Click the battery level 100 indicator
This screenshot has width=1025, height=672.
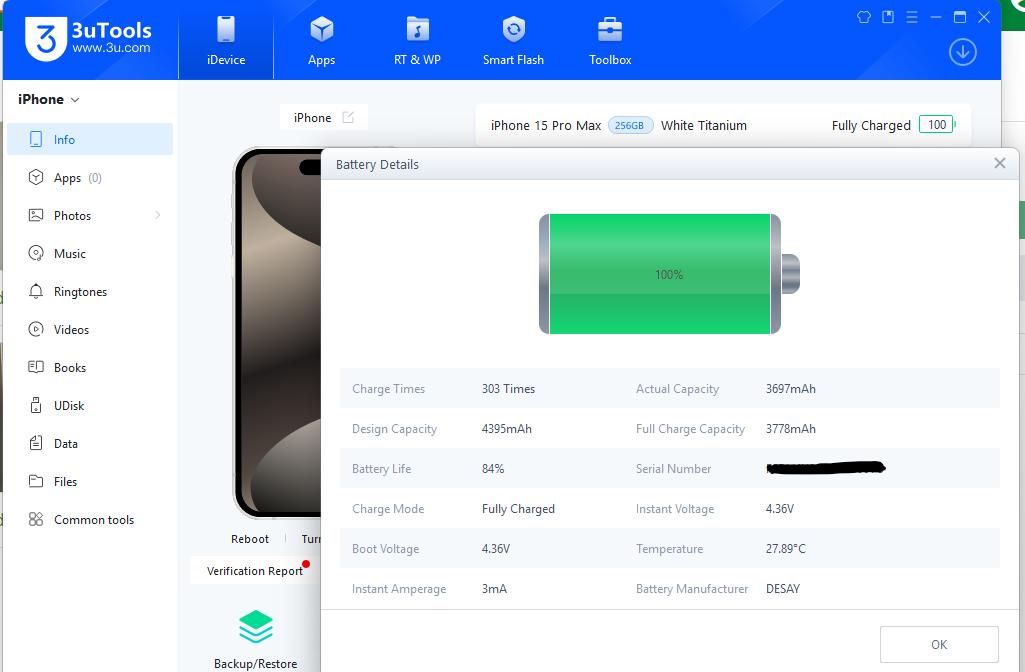(937, 124)
